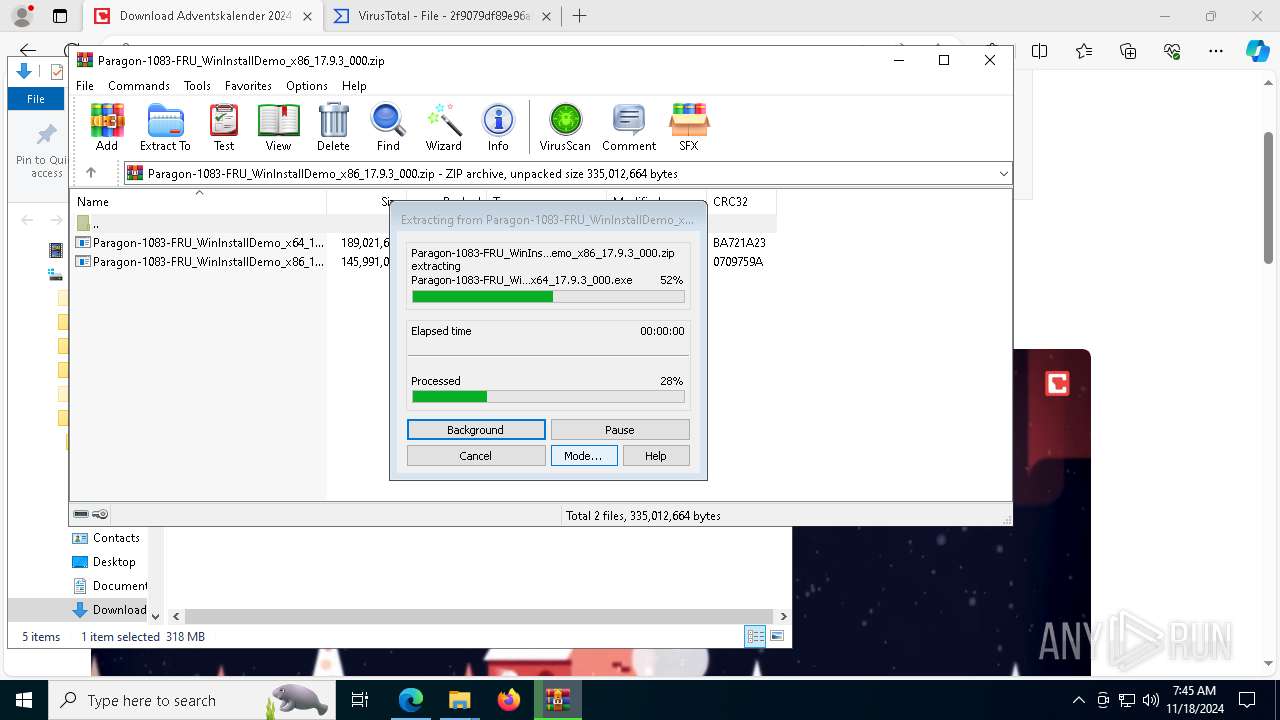Click the Processed total progress bar
Viewport: 1280px width, 720px height.
pos(548,397)
